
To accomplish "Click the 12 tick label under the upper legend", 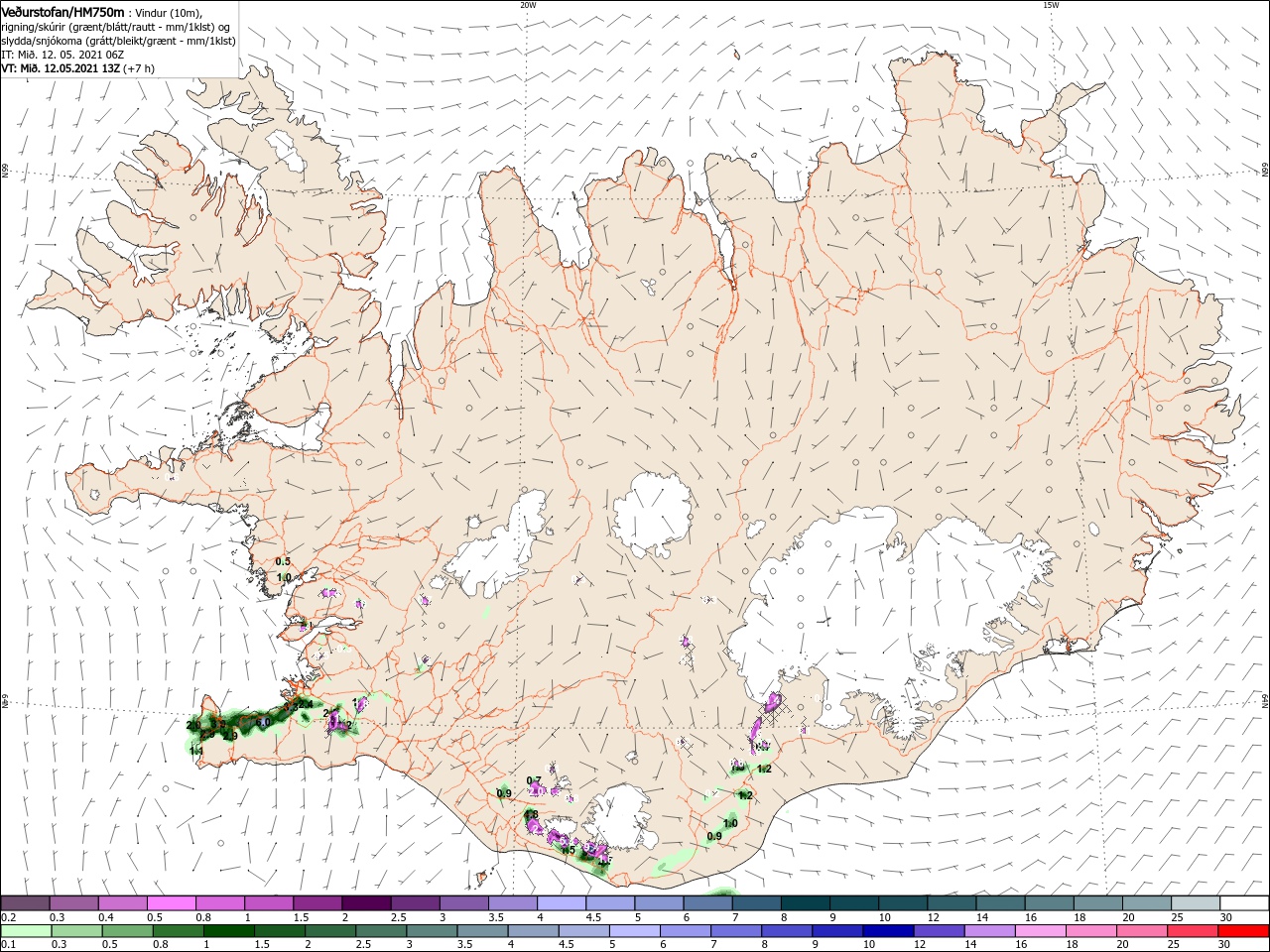I will (935, 917).
